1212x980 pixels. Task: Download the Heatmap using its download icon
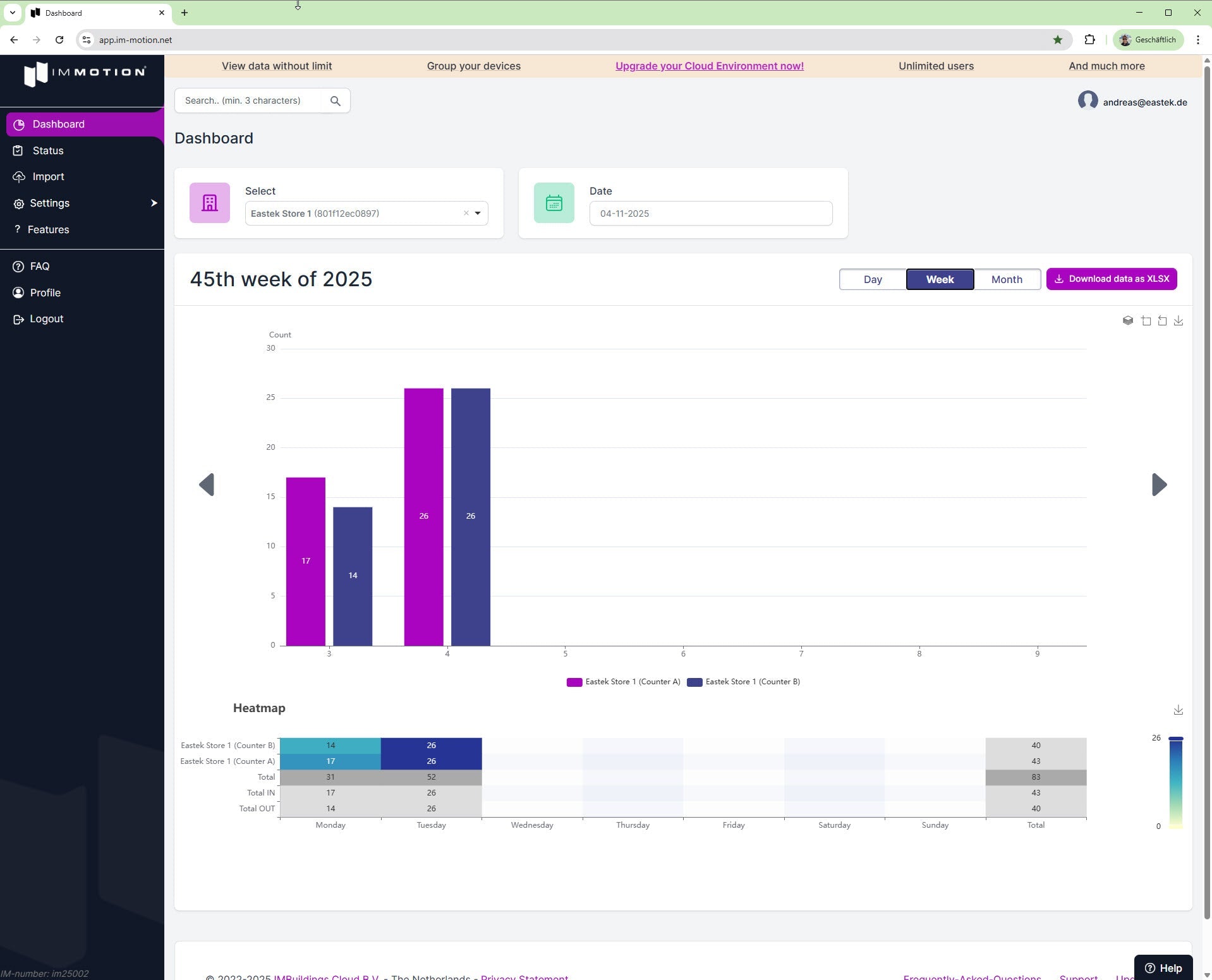click(1178, 710)
